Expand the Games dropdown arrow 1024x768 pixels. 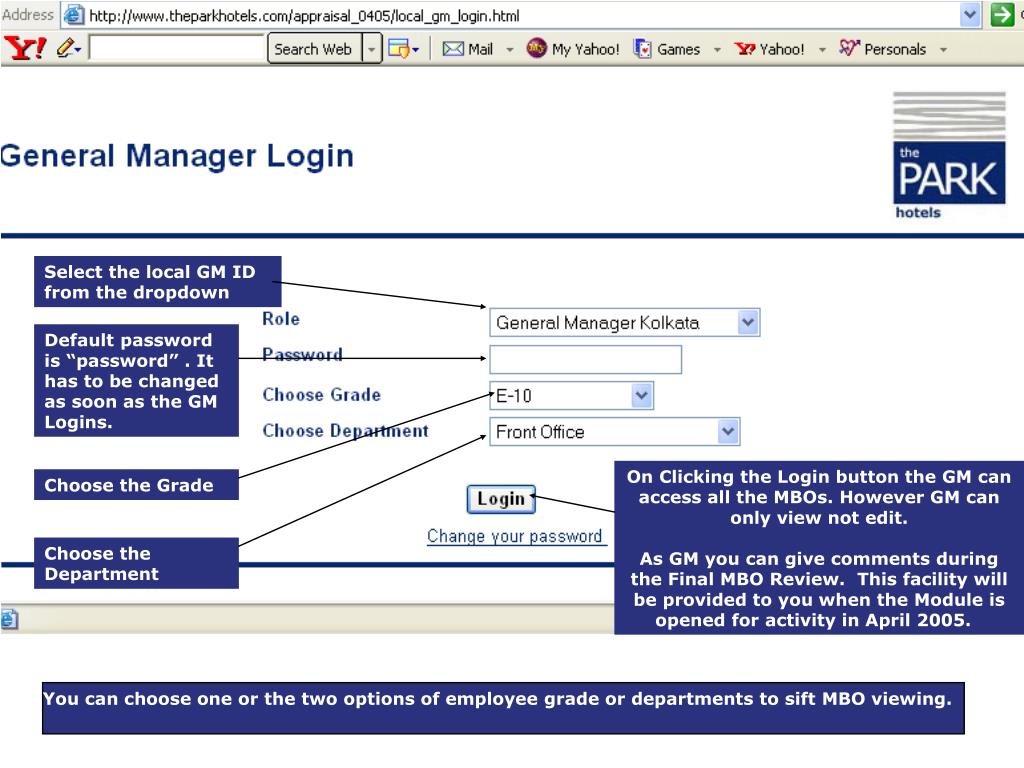(x=717, y=50)
